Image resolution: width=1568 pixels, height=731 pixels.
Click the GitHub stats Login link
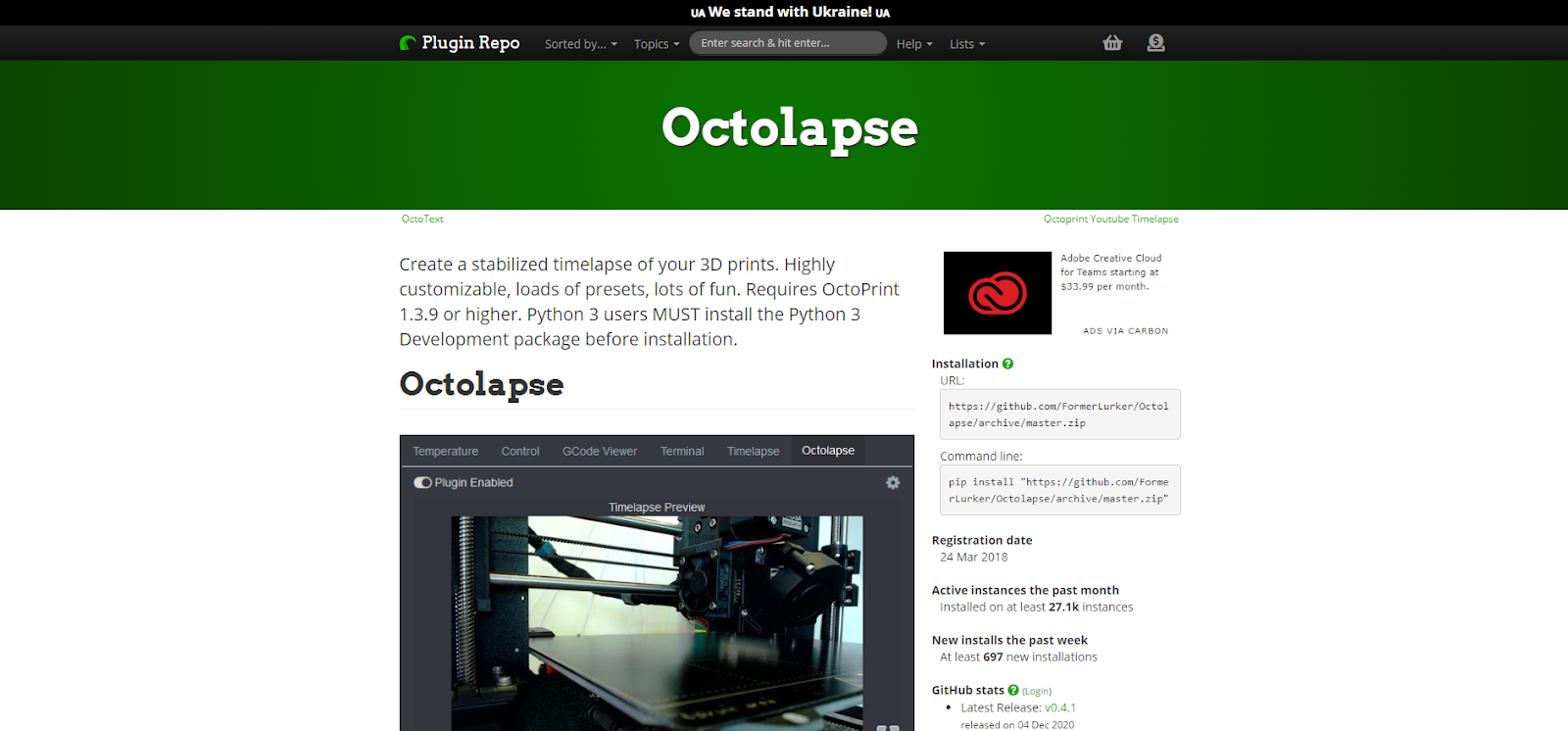tap(1037, 691)
